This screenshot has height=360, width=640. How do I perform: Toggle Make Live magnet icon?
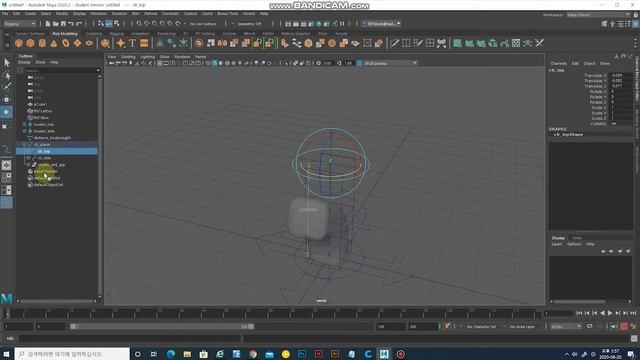point(178,24)
